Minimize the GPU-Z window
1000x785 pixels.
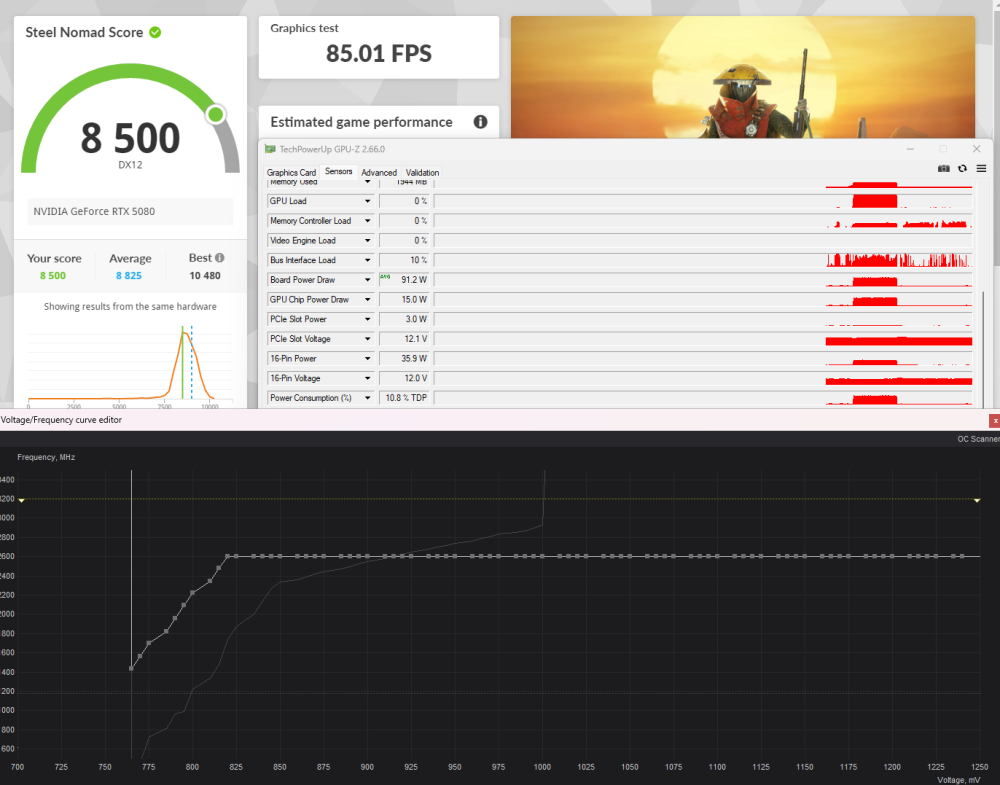tap(911, 149)
